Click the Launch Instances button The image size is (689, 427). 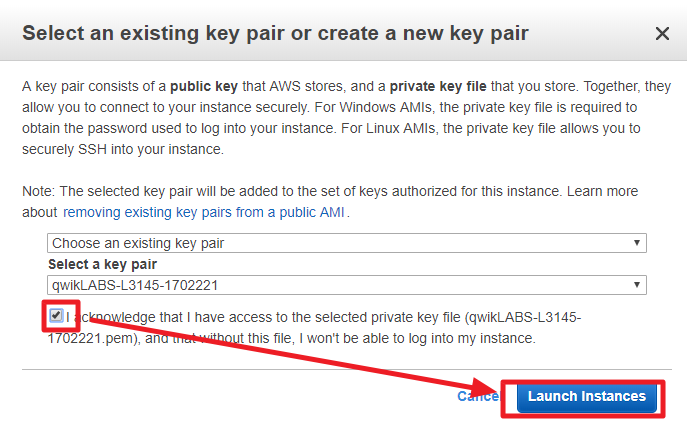pos(587,397)
